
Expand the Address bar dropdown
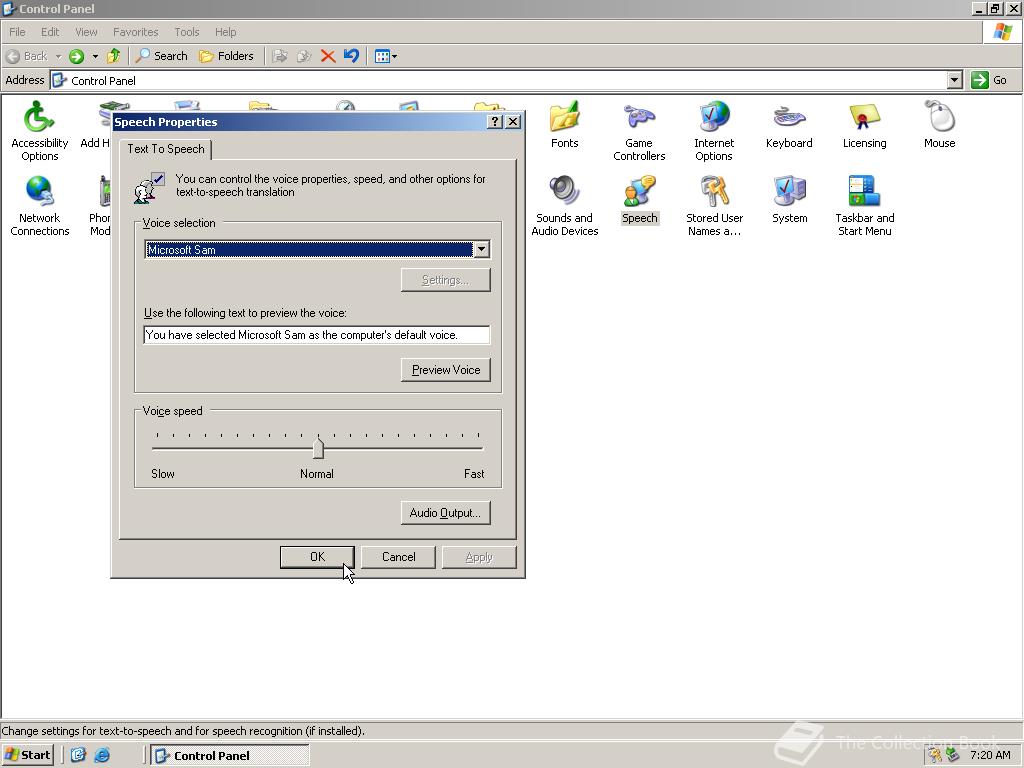point(954,80)
